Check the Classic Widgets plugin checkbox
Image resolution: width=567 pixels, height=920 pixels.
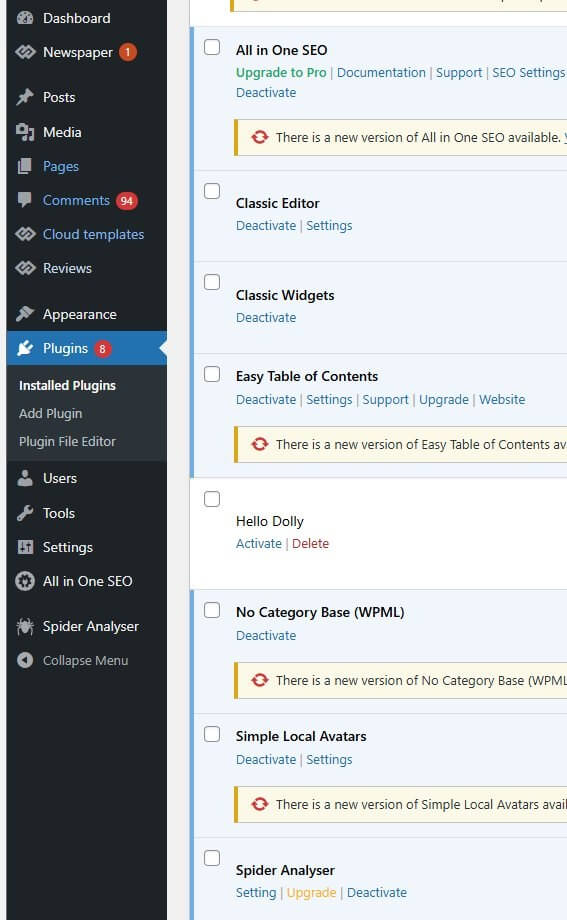(x=212, y=282)
